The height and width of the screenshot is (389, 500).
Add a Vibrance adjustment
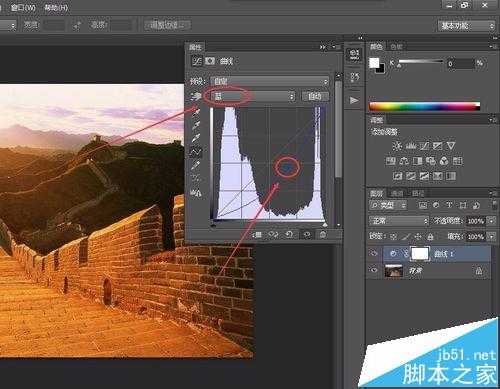click(451, 146)
